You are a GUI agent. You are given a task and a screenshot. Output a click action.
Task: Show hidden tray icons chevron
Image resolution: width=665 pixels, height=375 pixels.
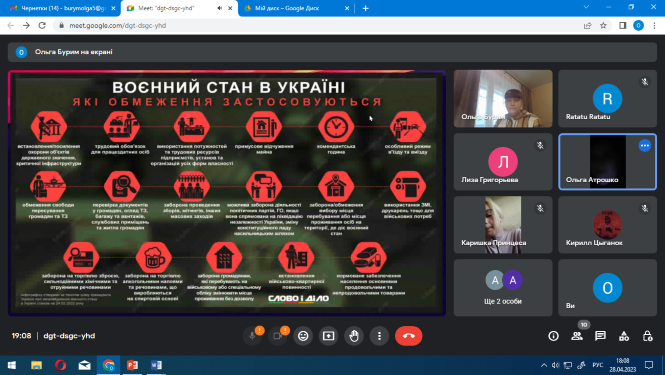click(x=544, y=365)
